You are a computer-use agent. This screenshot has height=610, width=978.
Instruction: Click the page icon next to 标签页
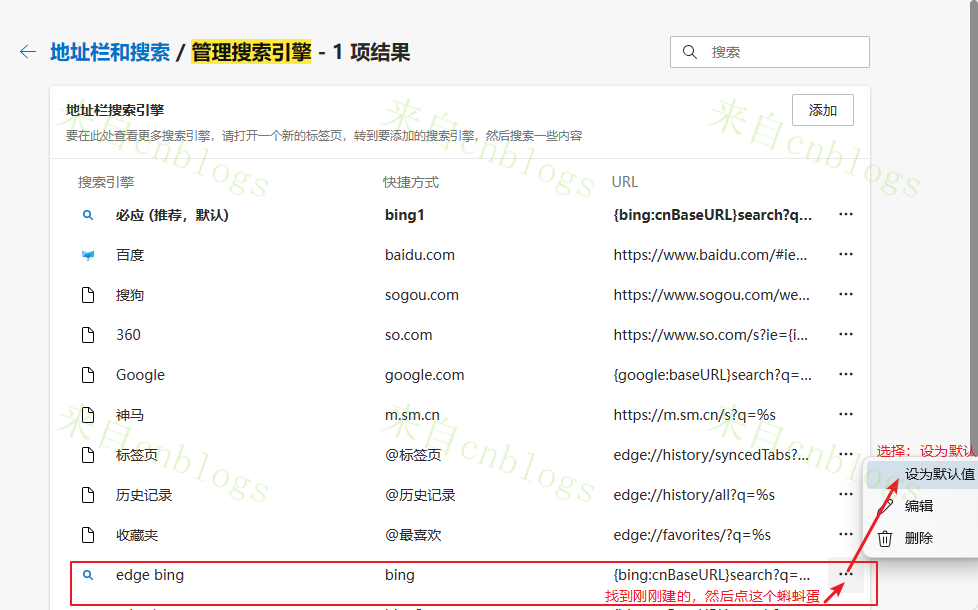(88, 455)
